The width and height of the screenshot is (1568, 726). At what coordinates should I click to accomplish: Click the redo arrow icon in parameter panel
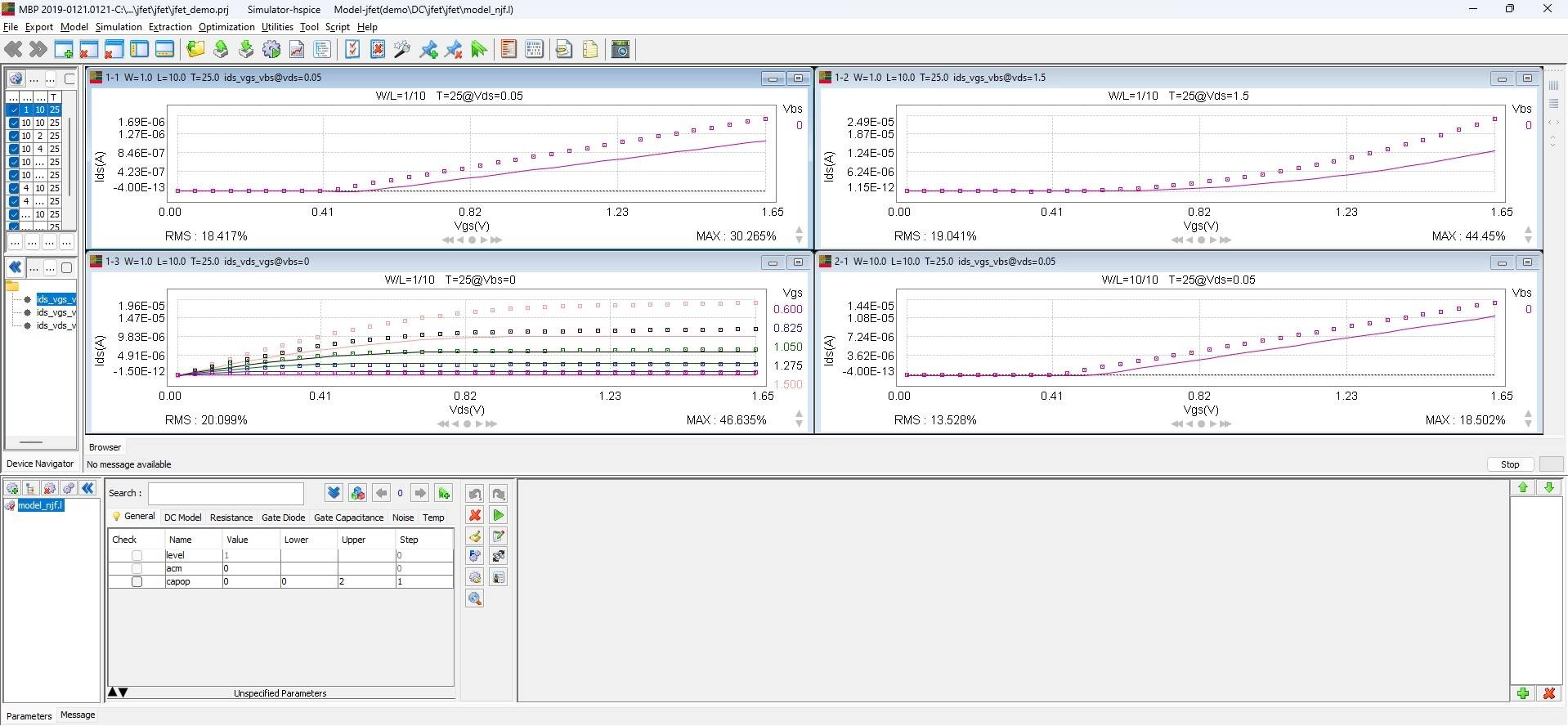498,494
